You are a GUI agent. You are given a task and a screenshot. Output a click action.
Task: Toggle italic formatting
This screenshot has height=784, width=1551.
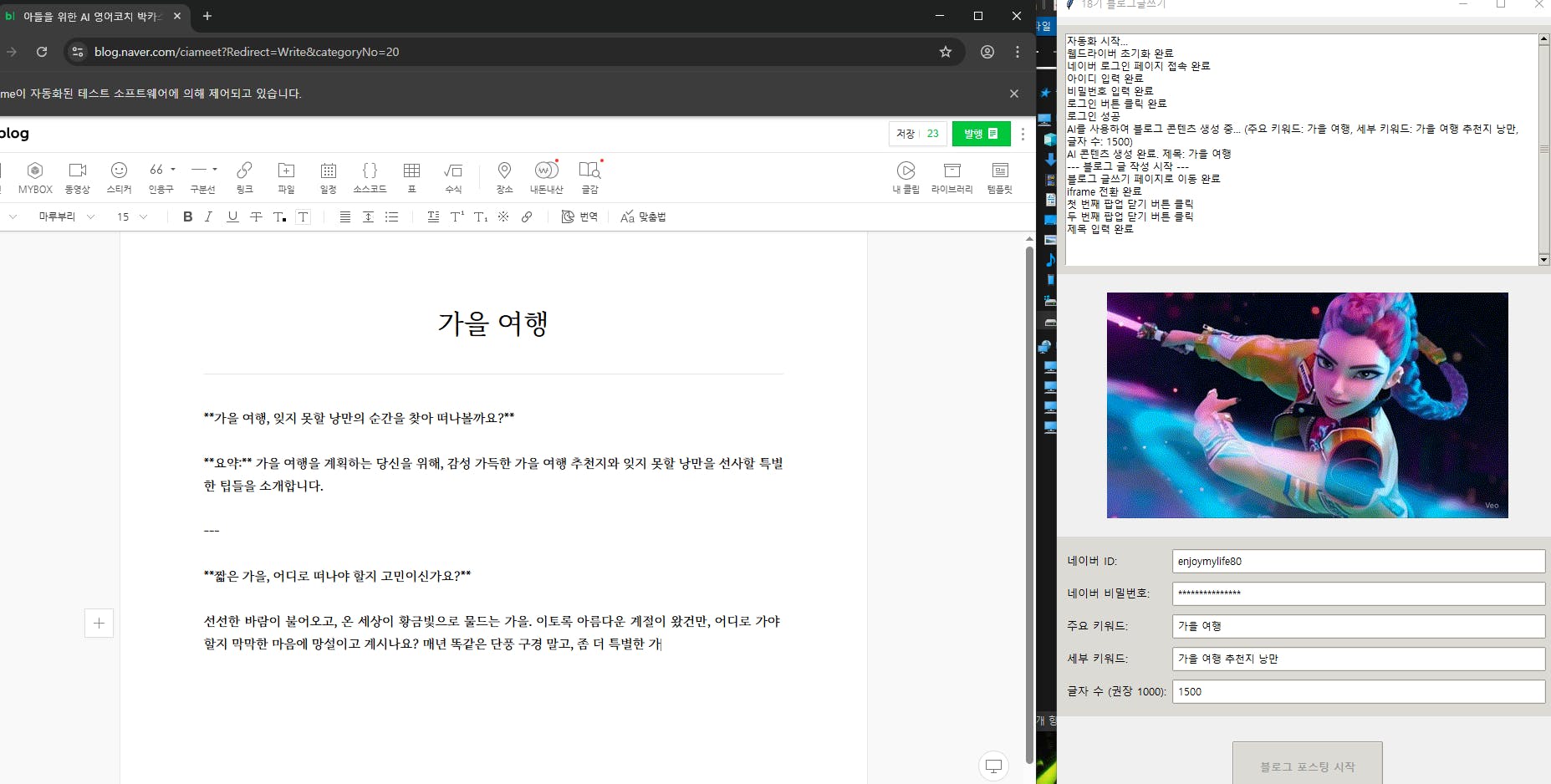tap(208, 216)
